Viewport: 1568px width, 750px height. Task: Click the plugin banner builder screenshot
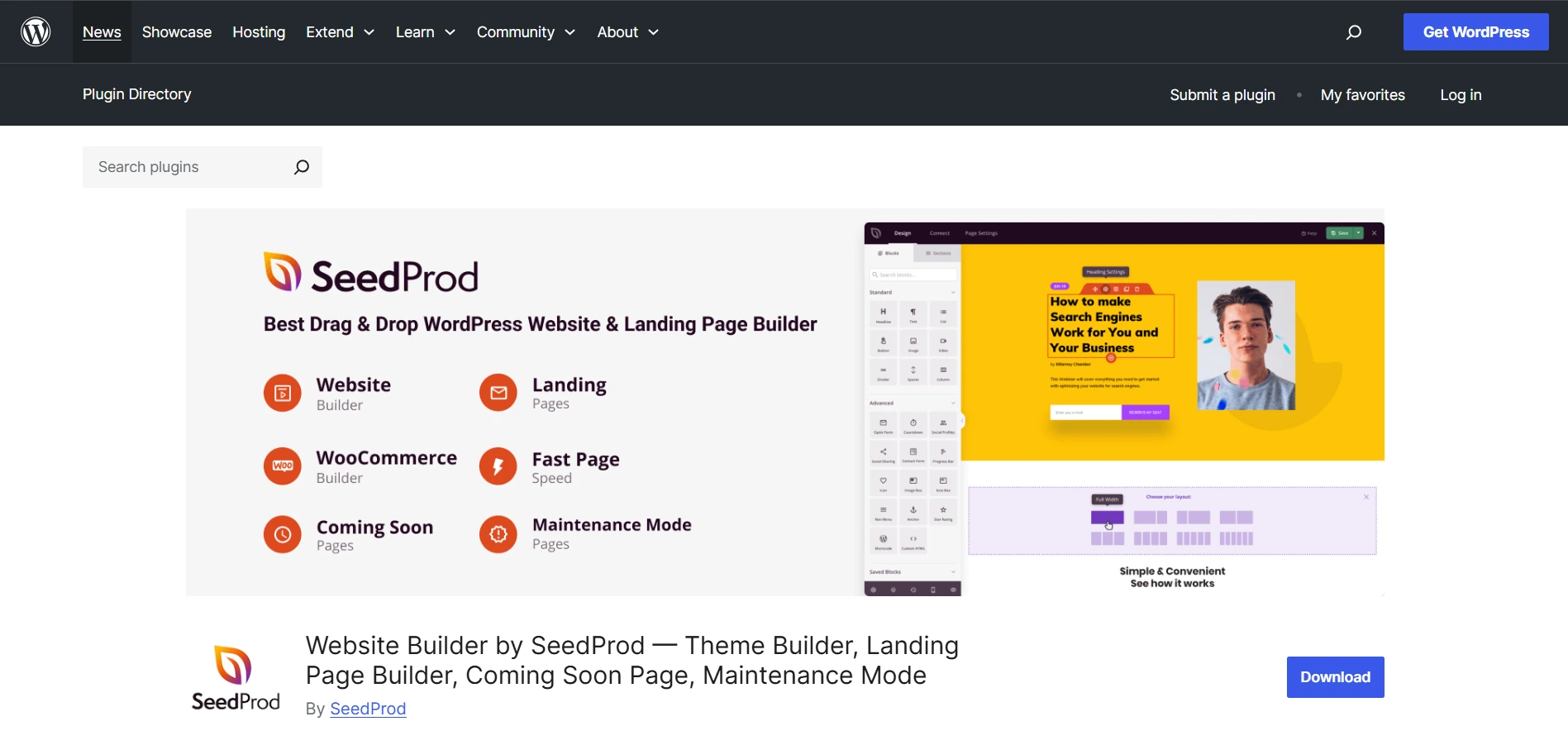tap(1124, 408)
